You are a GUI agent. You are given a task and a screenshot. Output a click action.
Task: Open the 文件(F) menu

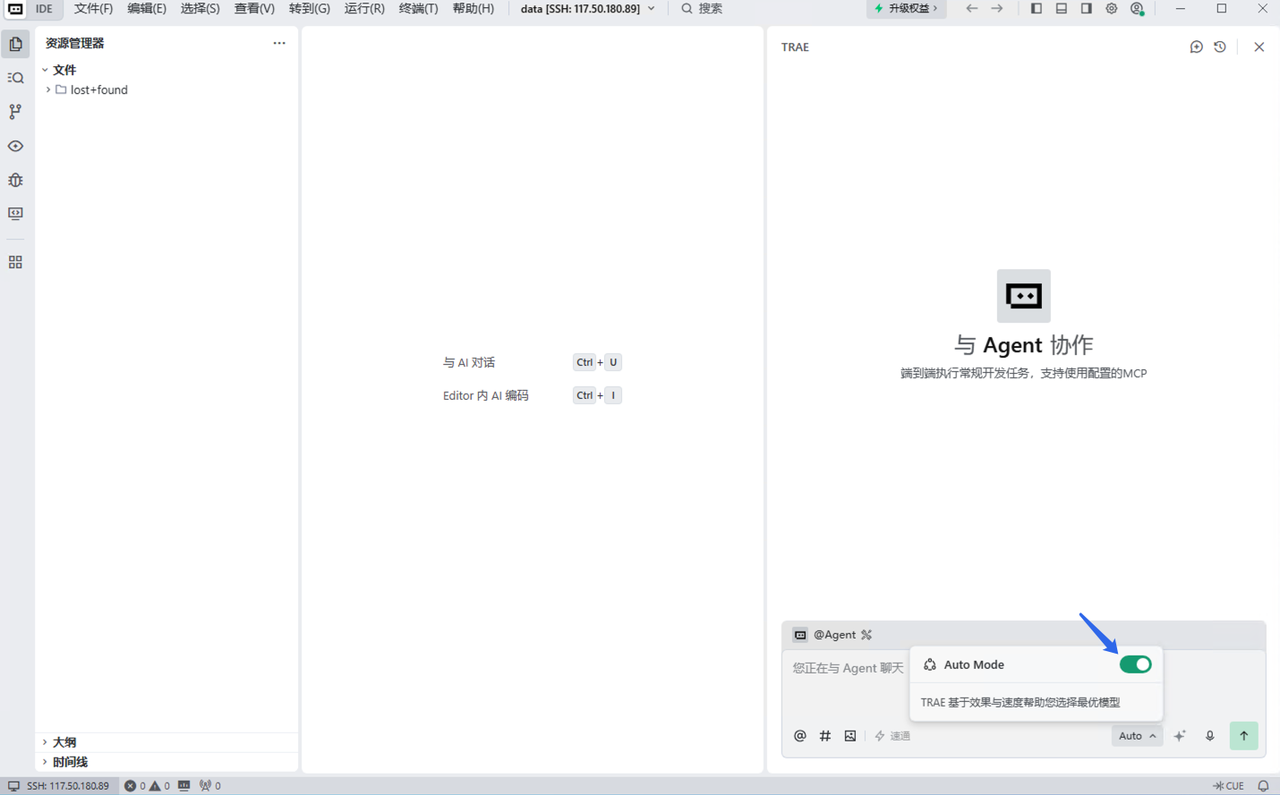click(x=94, y=9)
